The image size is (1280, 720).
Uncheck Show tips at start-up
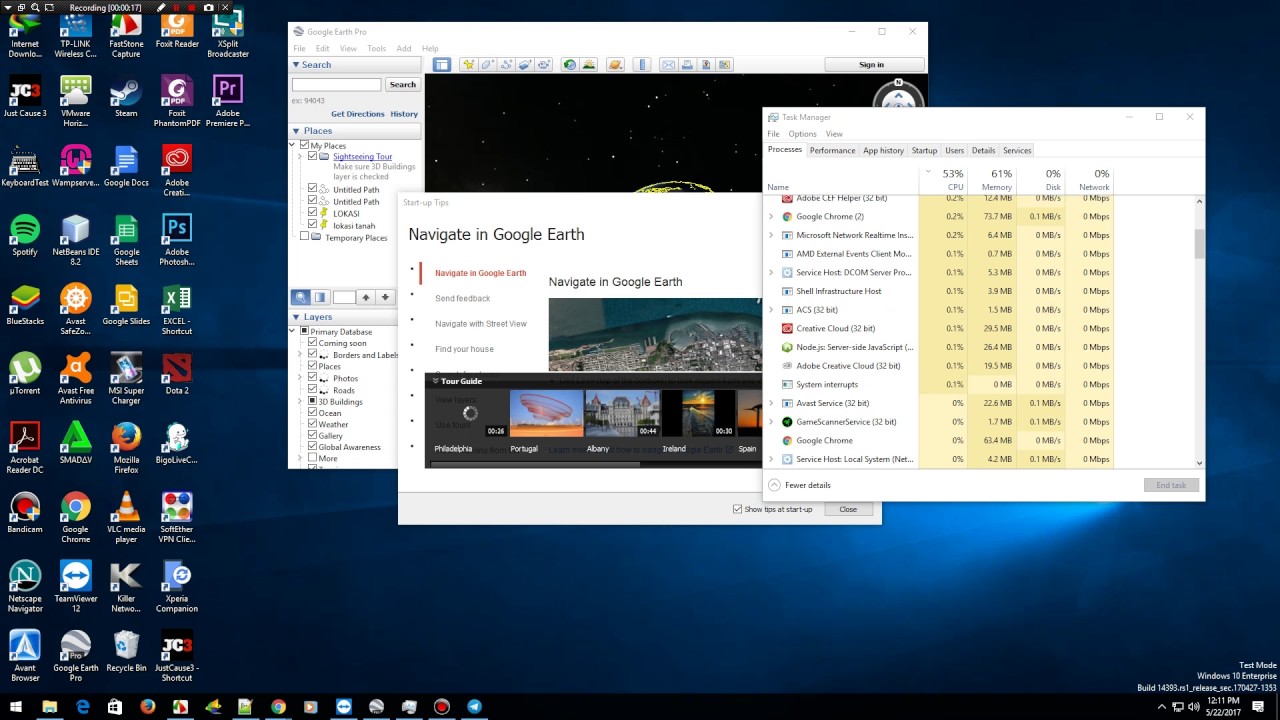pyautogui.click(x=738, y=509)
